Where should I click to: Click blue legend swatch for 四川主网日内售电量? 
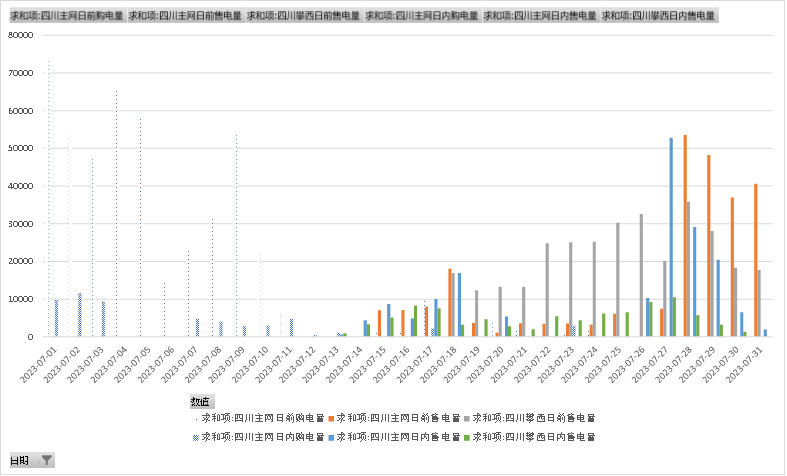pos(330,438)
